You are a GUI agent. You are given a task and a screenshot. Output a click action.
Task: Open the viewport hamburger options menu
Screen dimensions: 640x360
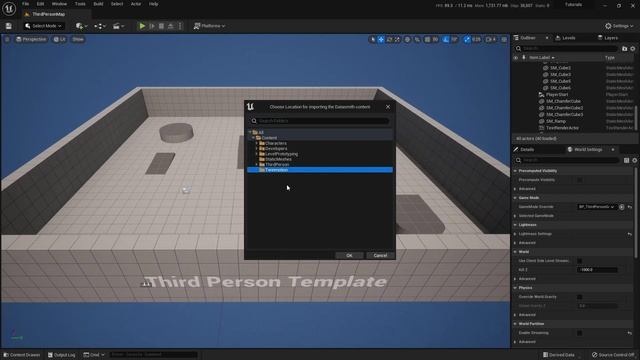click(x=7, y=39)
